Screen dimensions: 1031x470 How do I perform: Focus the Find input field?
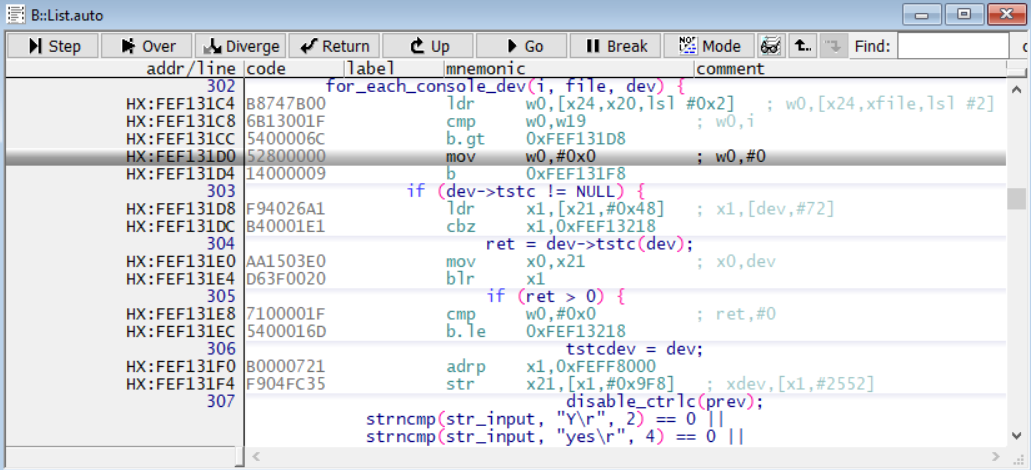click(x=953, y=46)
